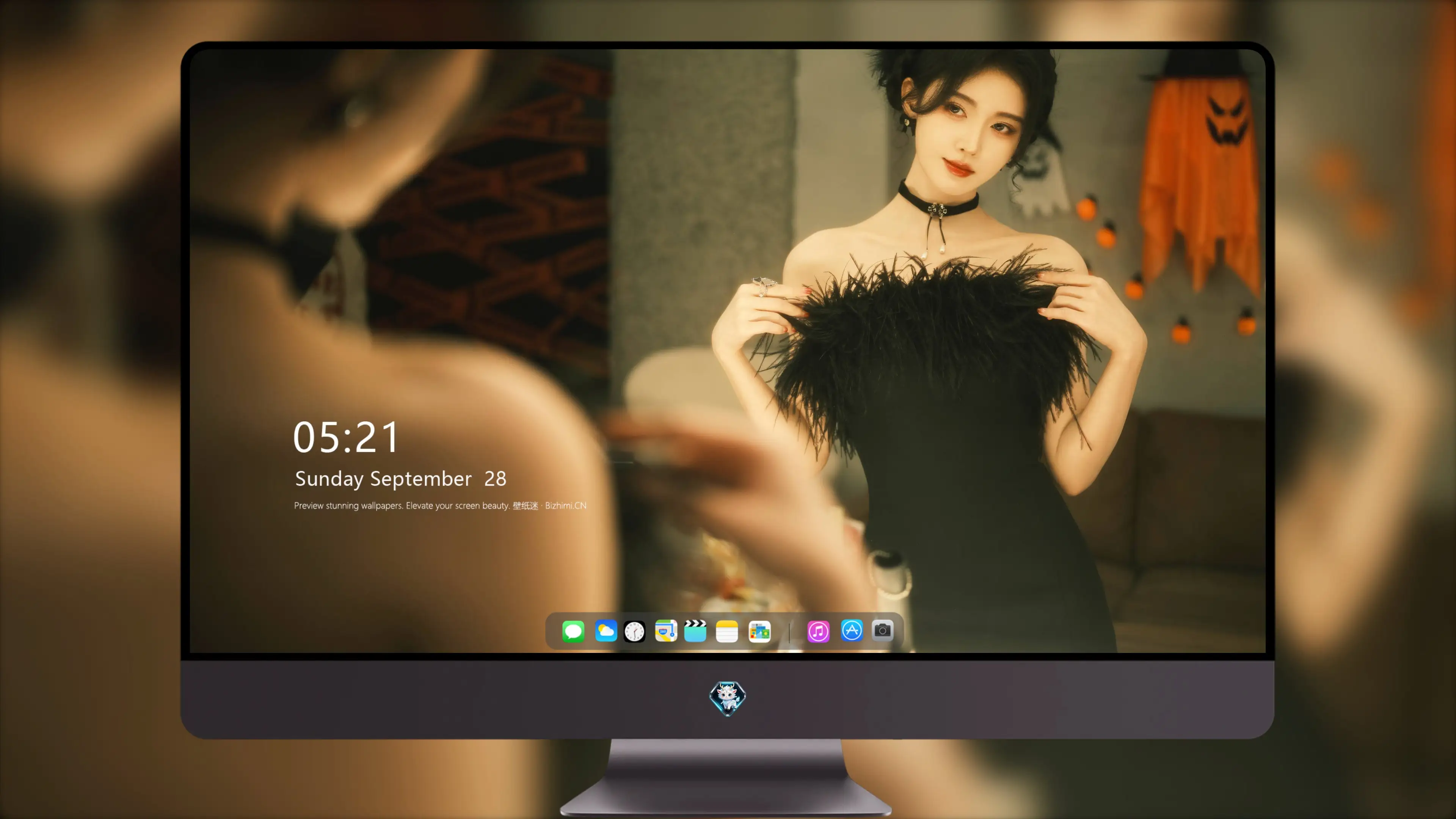Launch the Maps app from dock
Viewport: 1456px width, 819px height.
666,631
